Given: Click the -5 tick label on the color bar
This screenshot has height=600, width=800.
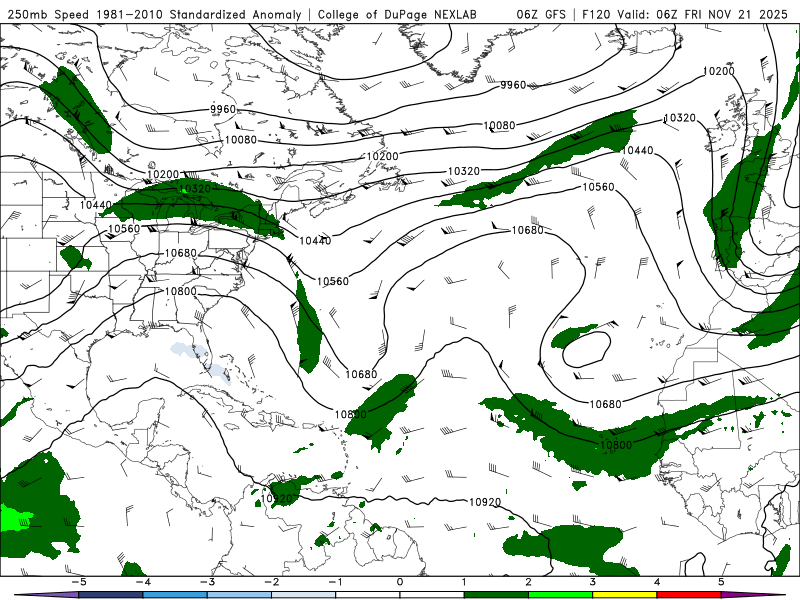Looking at the screenshot, I should click(x=79, y=582).
